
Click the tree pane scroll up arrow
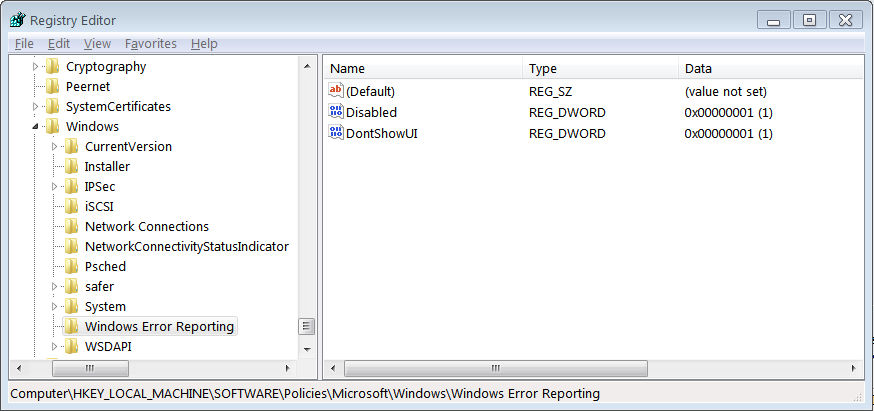coord(307,66)
